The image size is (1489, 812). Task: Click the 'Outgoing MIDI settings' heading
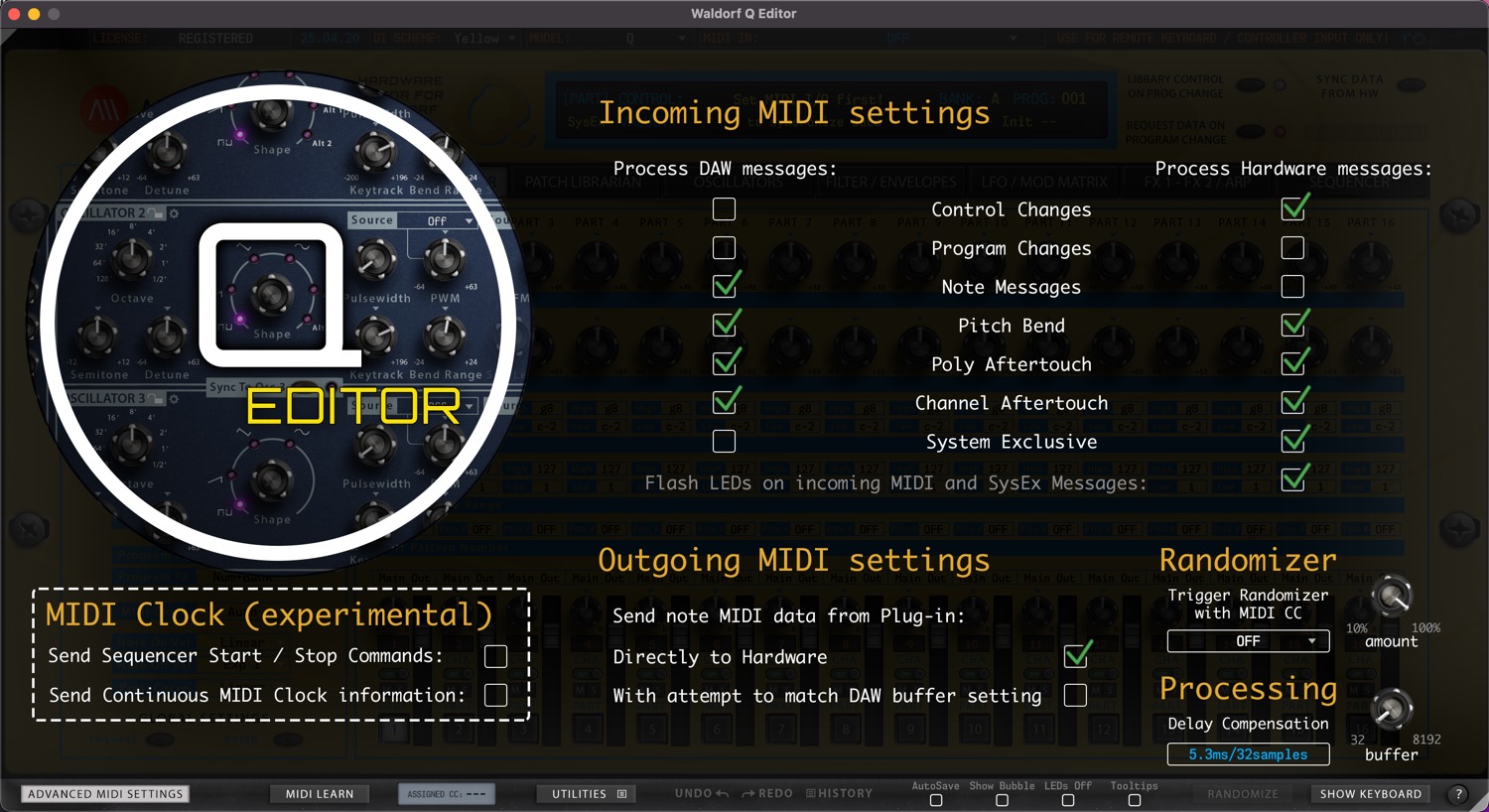(794, 561)
